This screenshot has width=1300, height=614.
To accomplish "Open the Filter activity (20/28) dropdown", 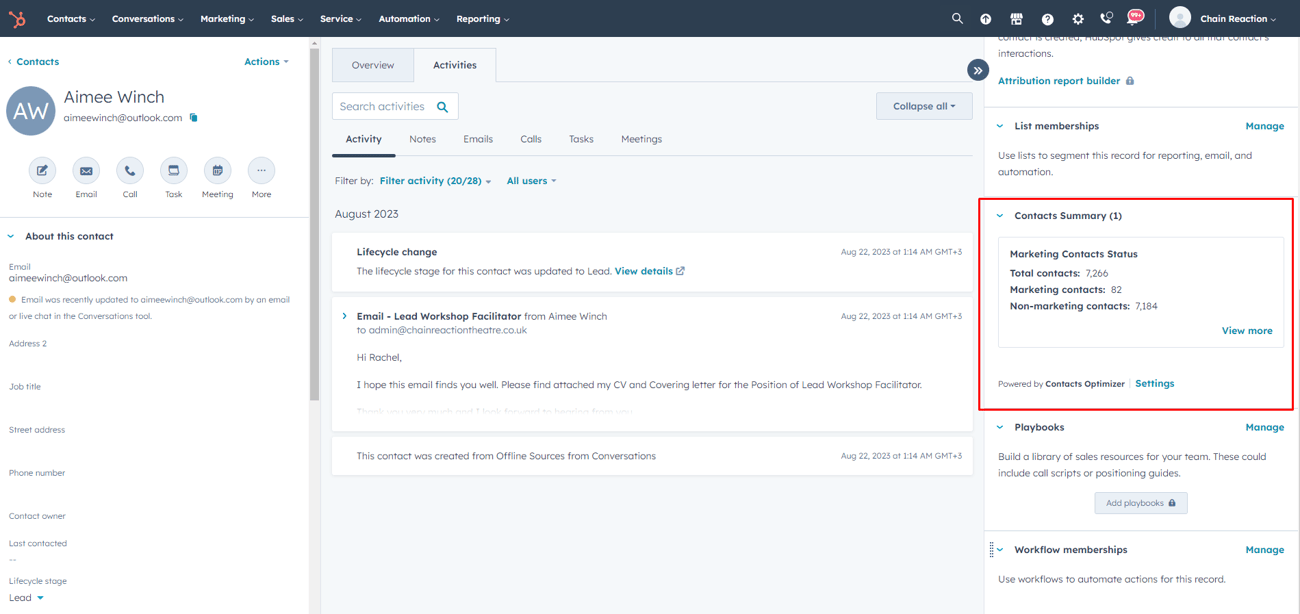I will 432,181.
